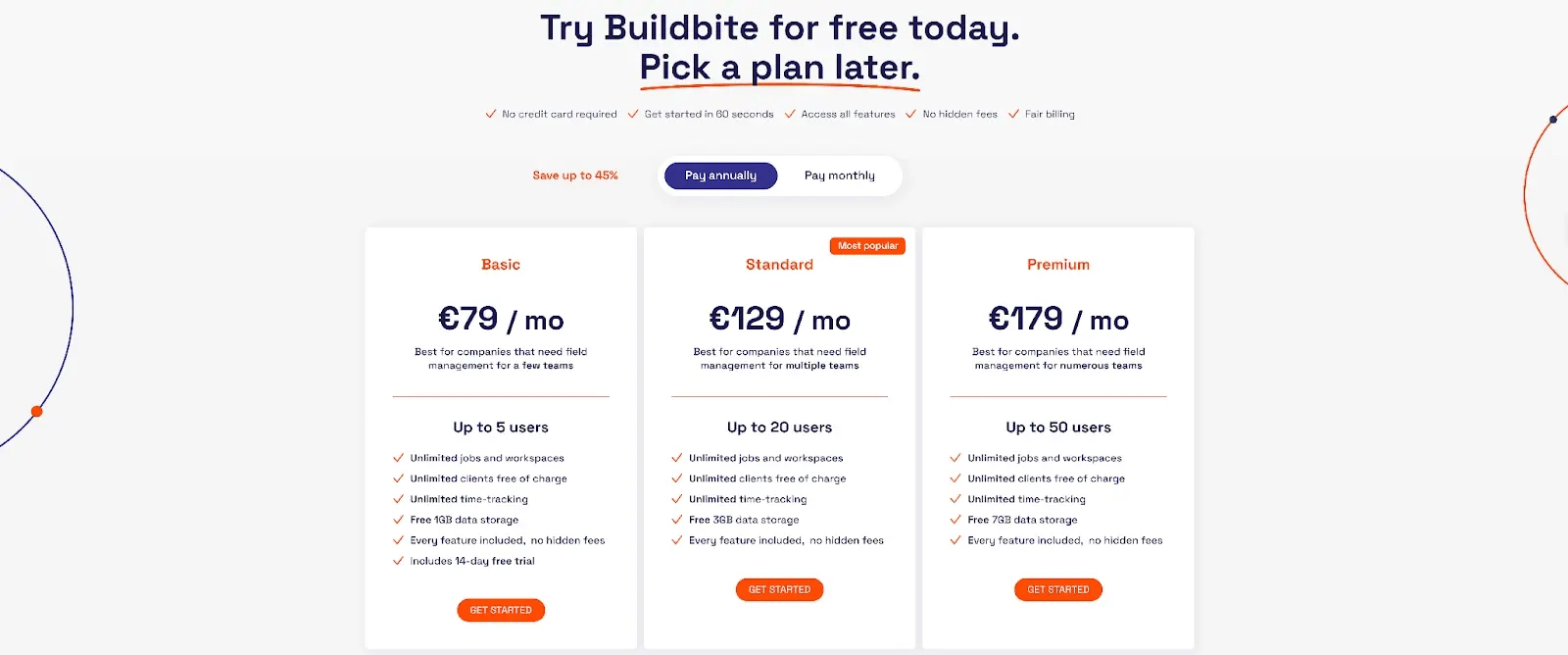Switch billing to Pay monthly

(x=839, y=176)
